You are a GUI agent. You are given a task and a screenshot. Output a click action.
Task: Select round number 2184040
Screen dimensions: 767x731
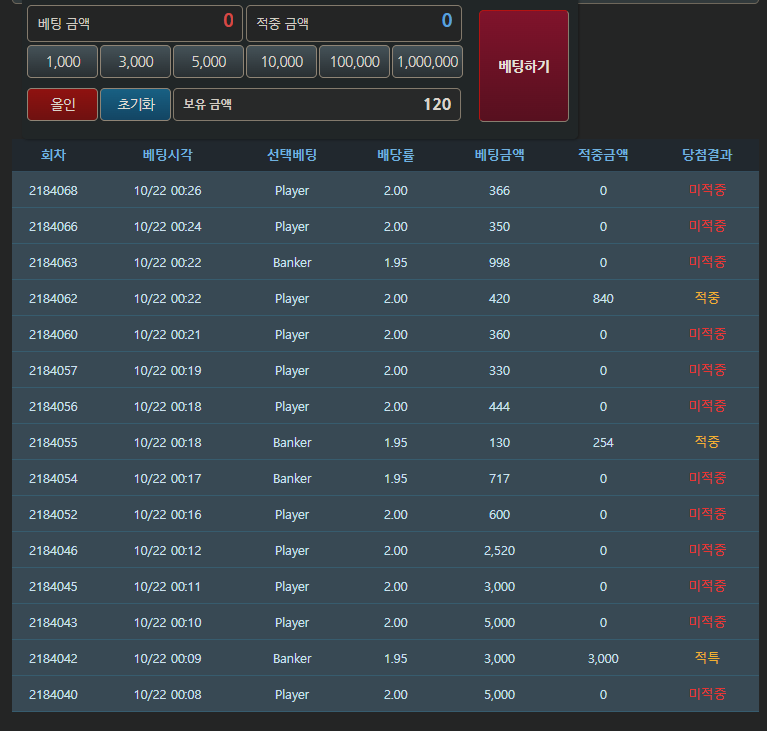[53, 694]
